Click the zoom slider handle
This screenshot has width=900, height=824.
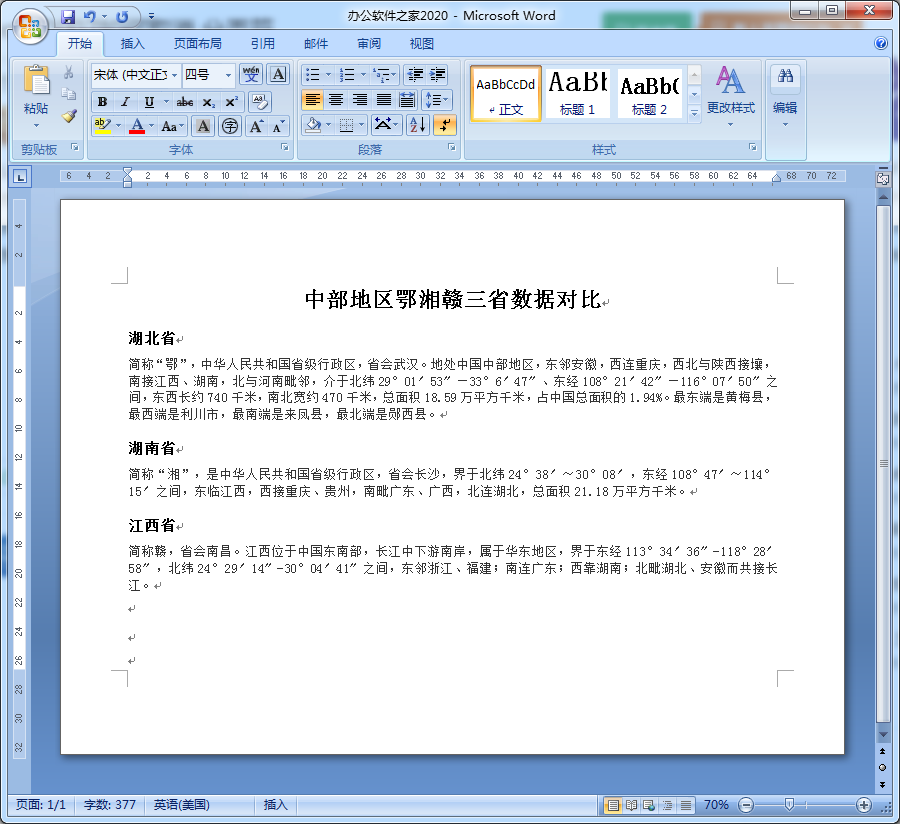click(x=789, y=805)
